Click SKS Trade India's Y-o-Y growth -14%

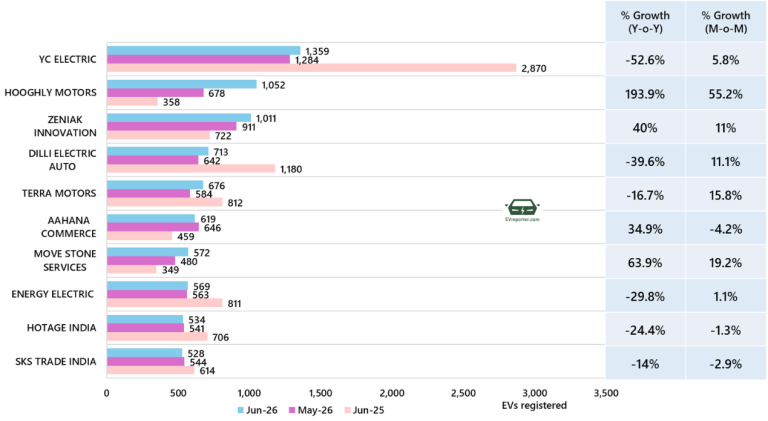645,364
